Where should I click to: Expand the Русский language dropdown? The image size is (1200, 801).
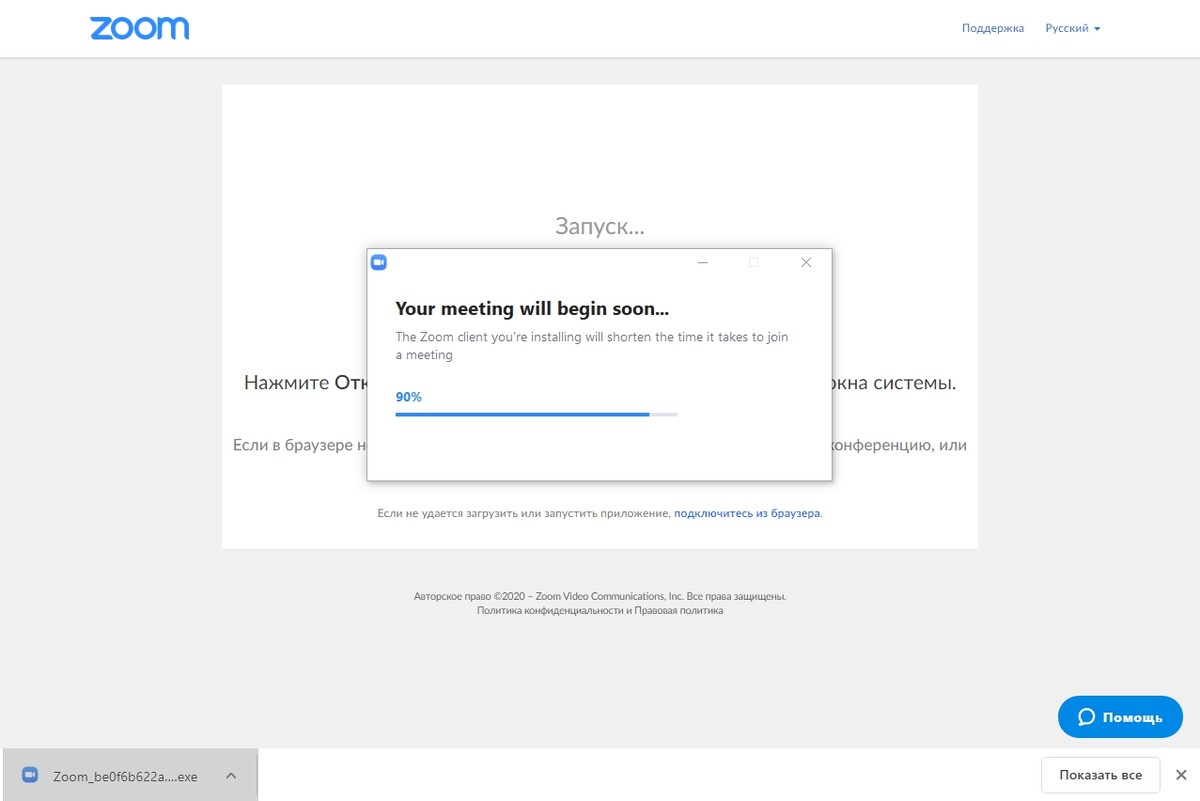point(1073,28)
